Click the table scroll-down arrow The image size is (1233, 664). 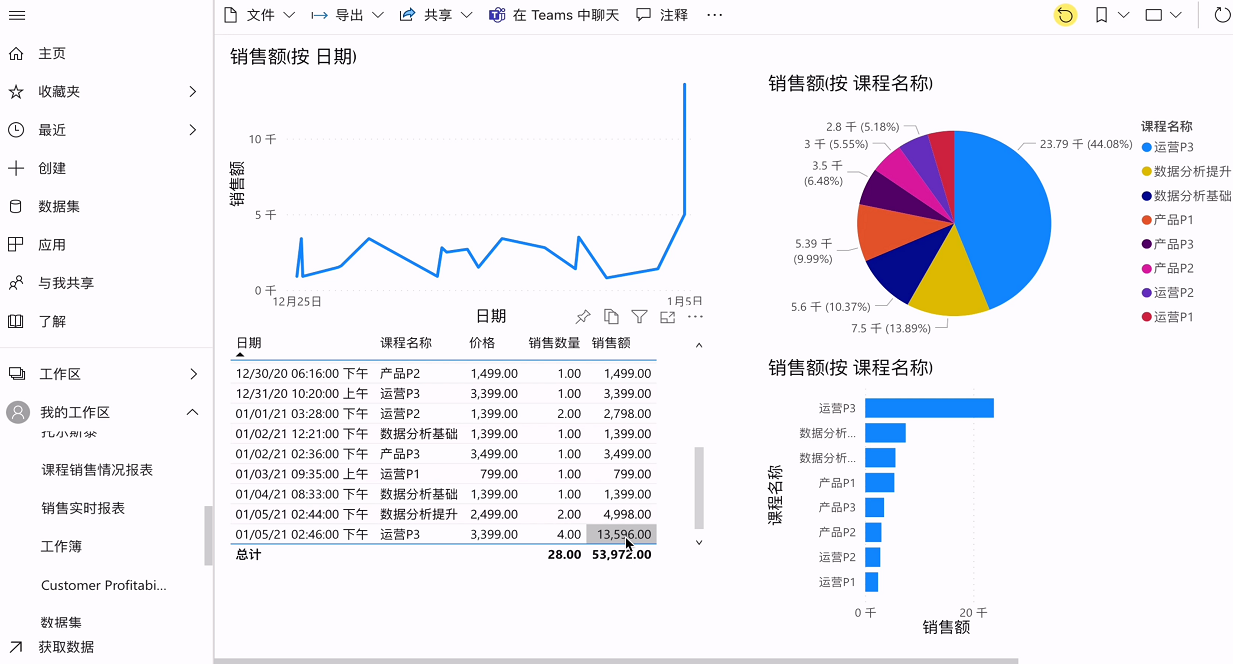(x=699, y=542)
